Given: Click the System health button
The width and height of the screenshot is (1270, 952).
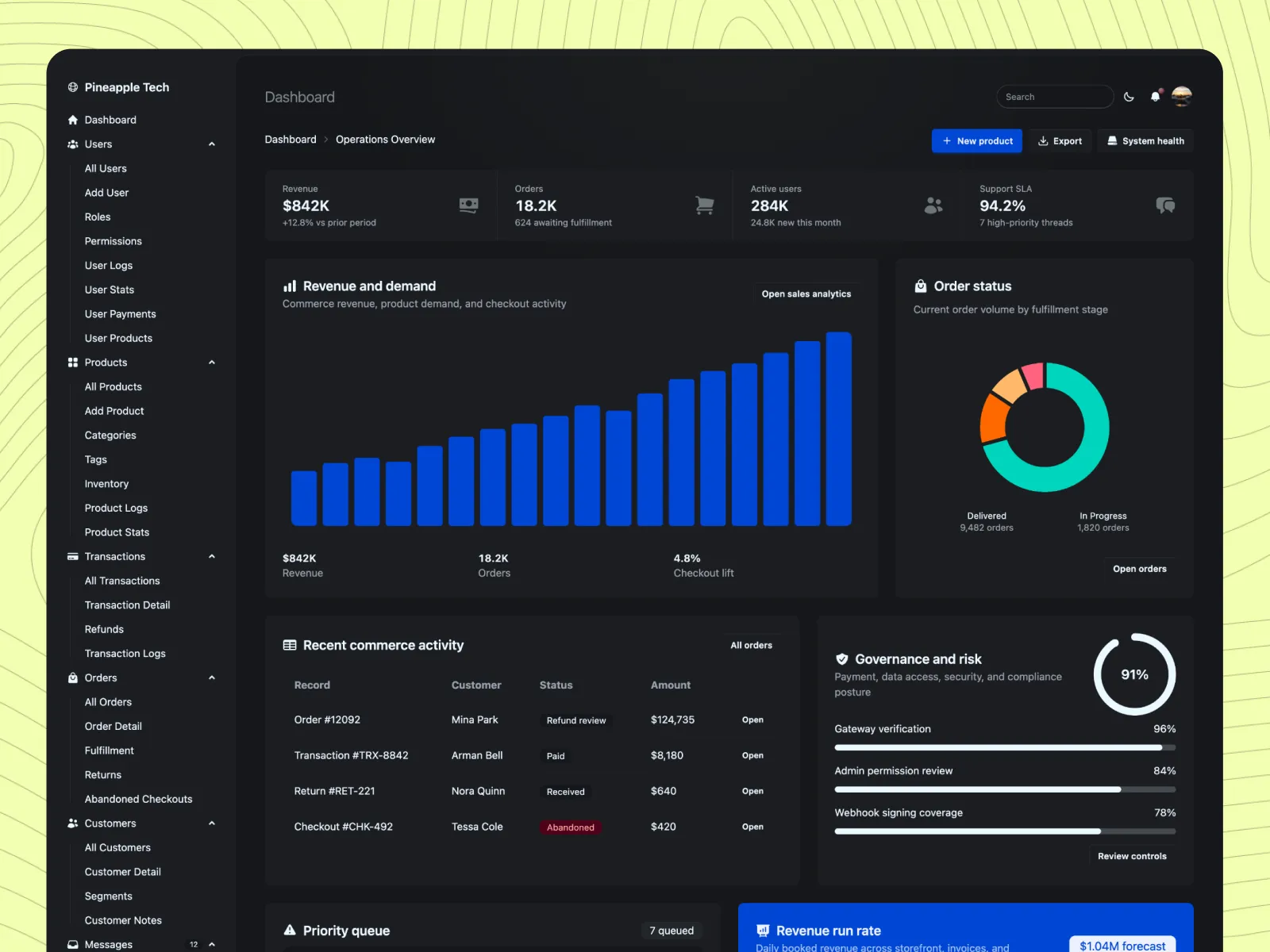Looking at the screenshot, I should tap(1145, 141).
